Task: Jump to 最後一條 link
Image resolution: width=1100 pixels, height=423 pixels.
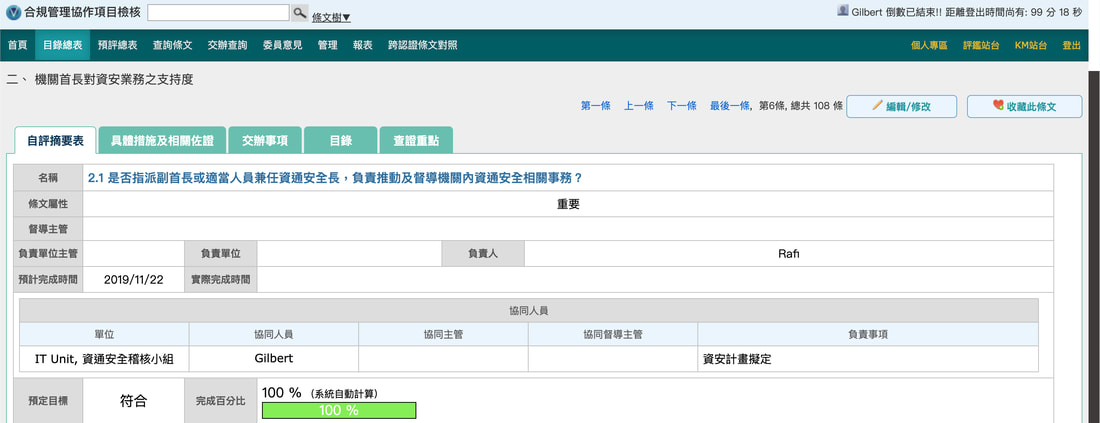Action: point(730,106)
